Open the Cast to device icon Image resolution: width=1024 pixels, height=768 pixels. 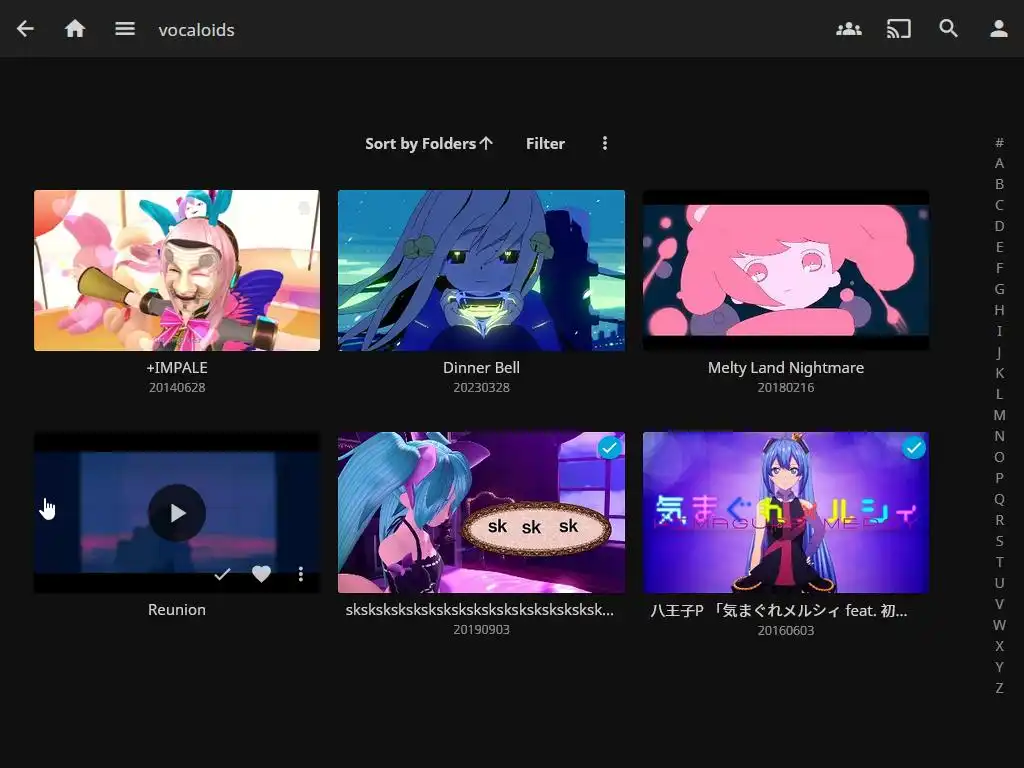click(x=899, y=29)
